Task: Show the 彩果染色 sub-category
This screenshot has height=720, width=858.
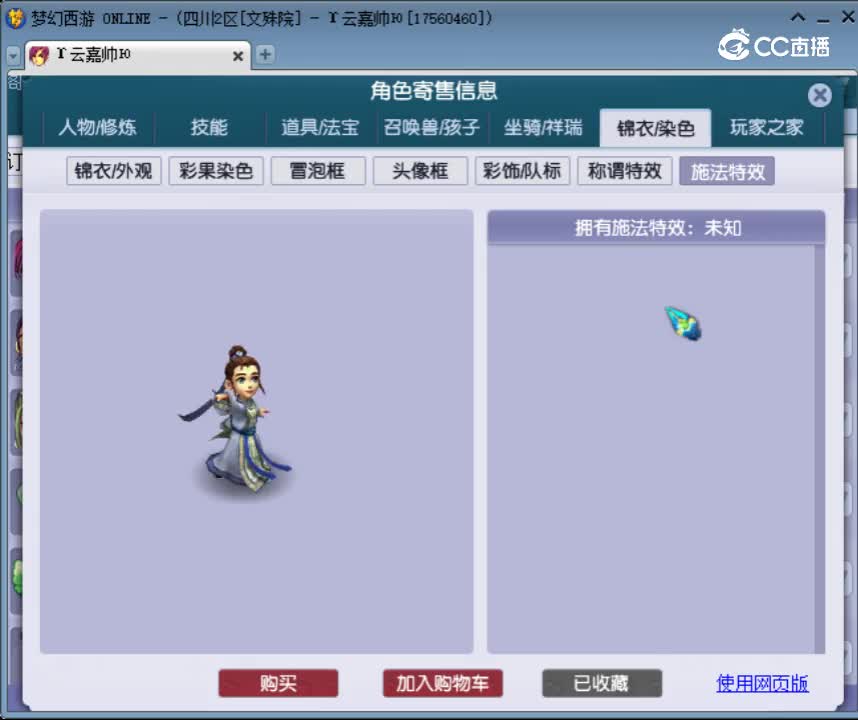Action: coord(216,171)
